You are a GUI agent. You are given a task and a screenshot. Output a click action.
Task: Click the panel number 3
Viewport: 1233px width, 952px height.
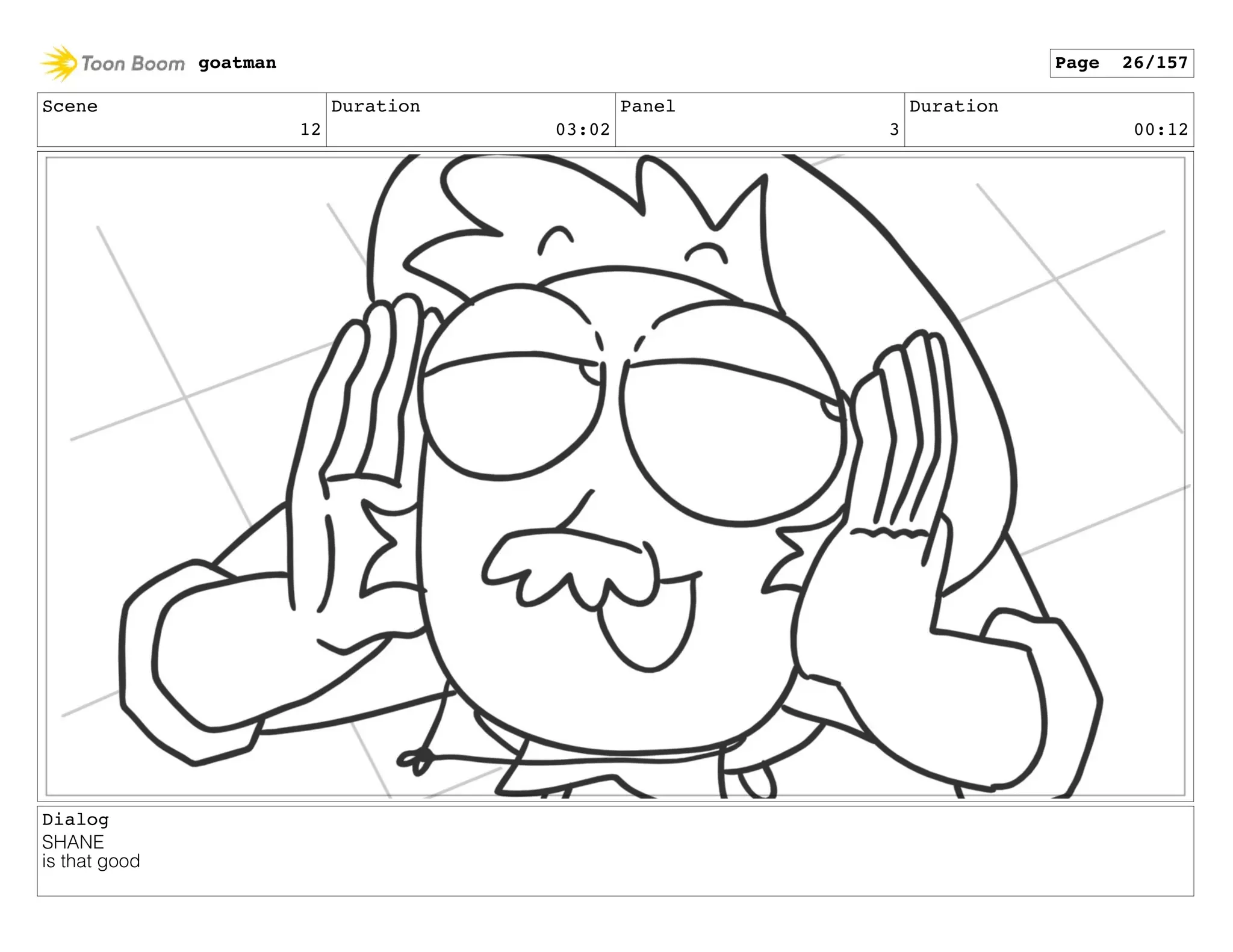[894, 129]
